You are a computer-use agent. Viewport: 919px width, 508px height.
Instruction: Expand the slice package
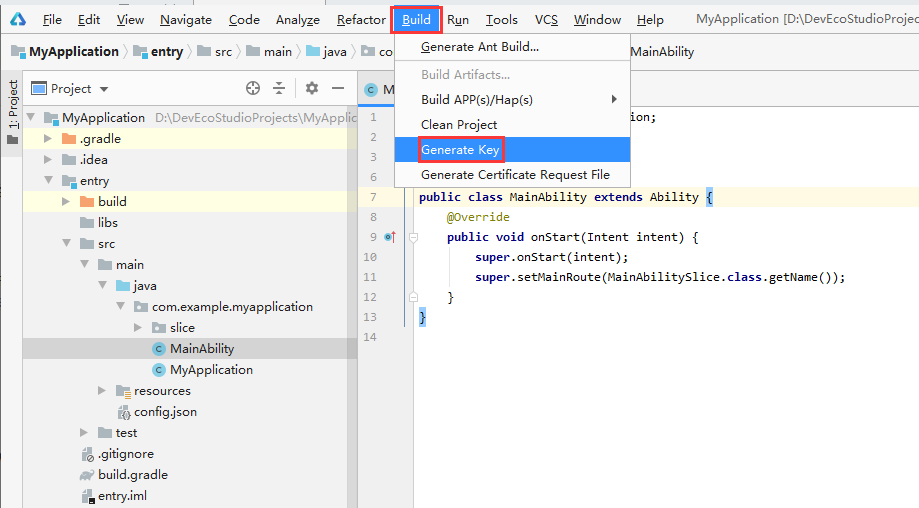138,328
